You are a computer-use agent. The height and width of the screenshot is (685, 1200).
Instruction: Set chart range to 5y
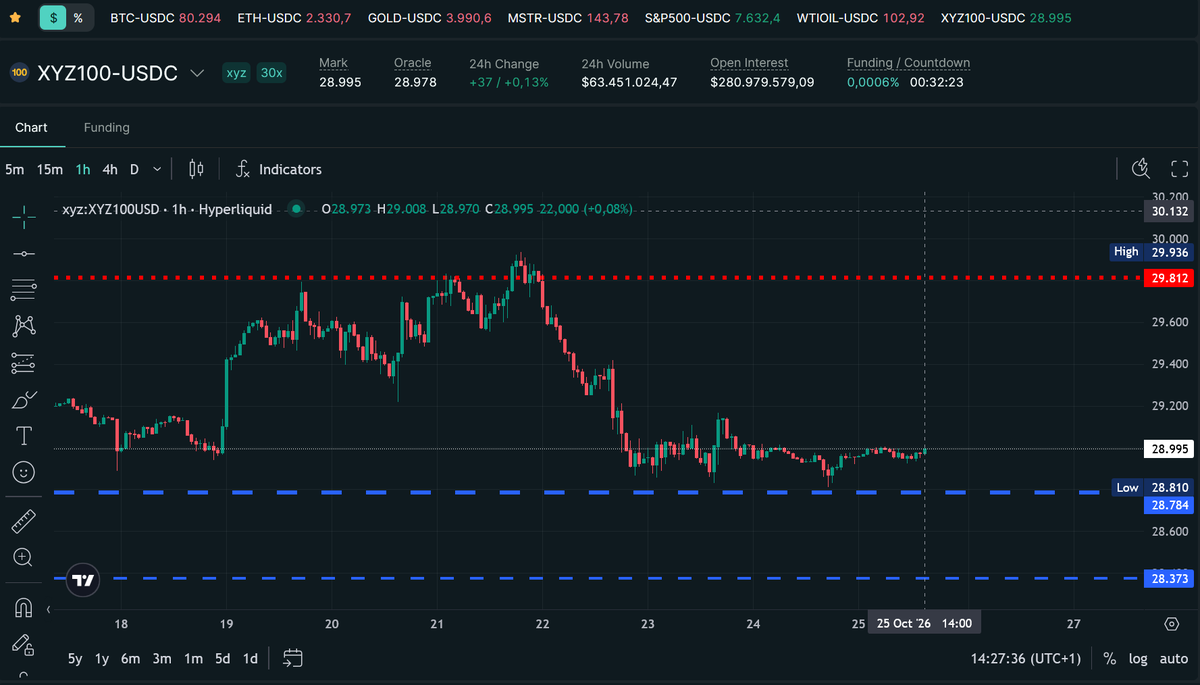[75, 659]
